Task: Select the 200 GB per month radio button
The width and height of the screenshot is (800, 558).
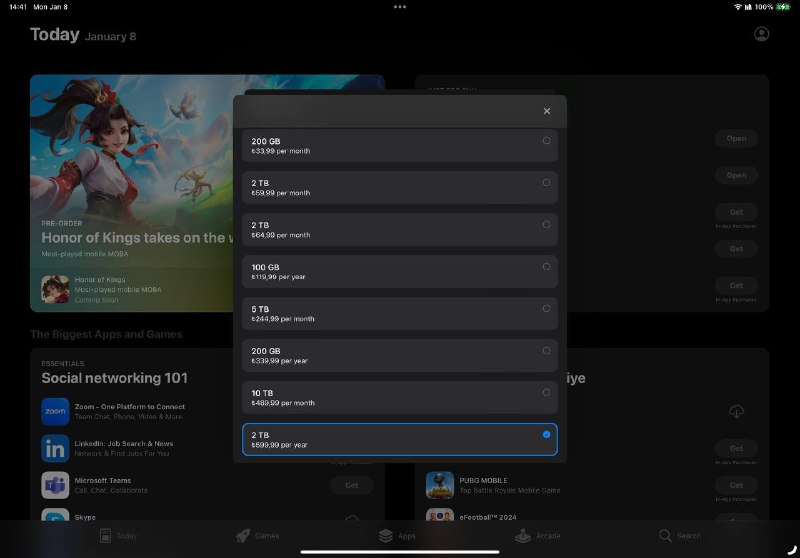Action: click(546, 141)
